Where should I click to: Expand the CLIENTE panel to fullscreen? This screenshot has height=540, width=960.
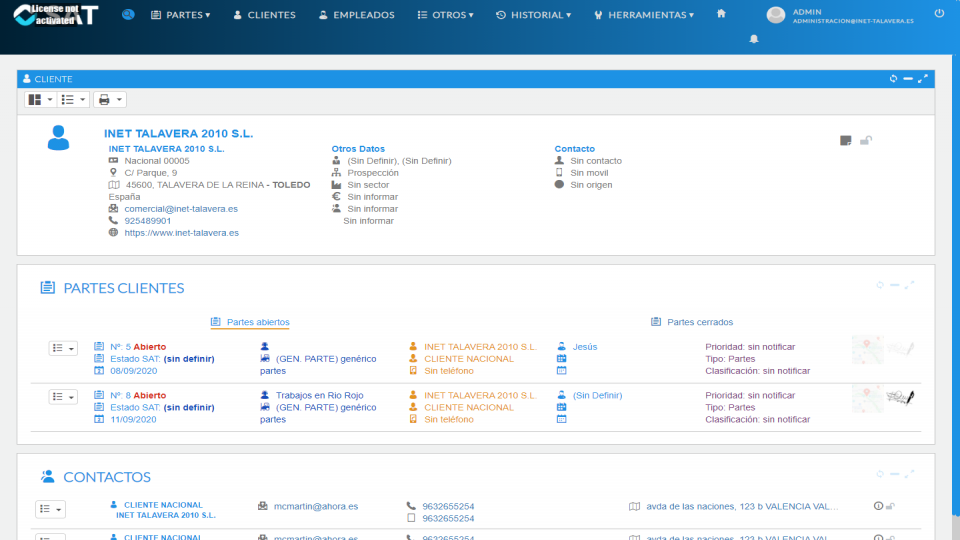[x=923, y=78]
